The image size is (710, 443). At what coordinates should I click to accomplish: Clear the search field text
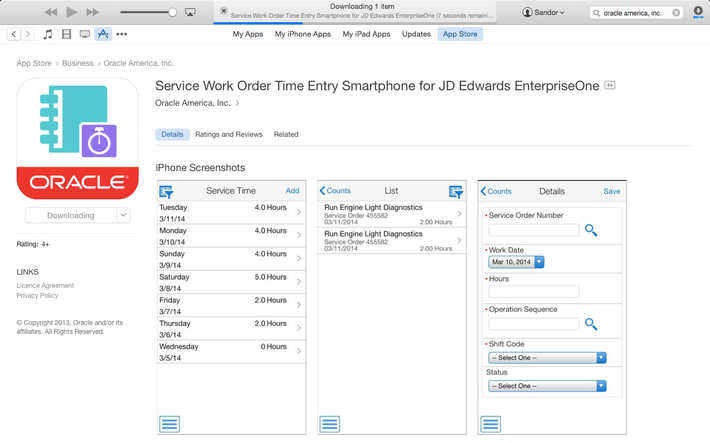(x=676, y=13)
